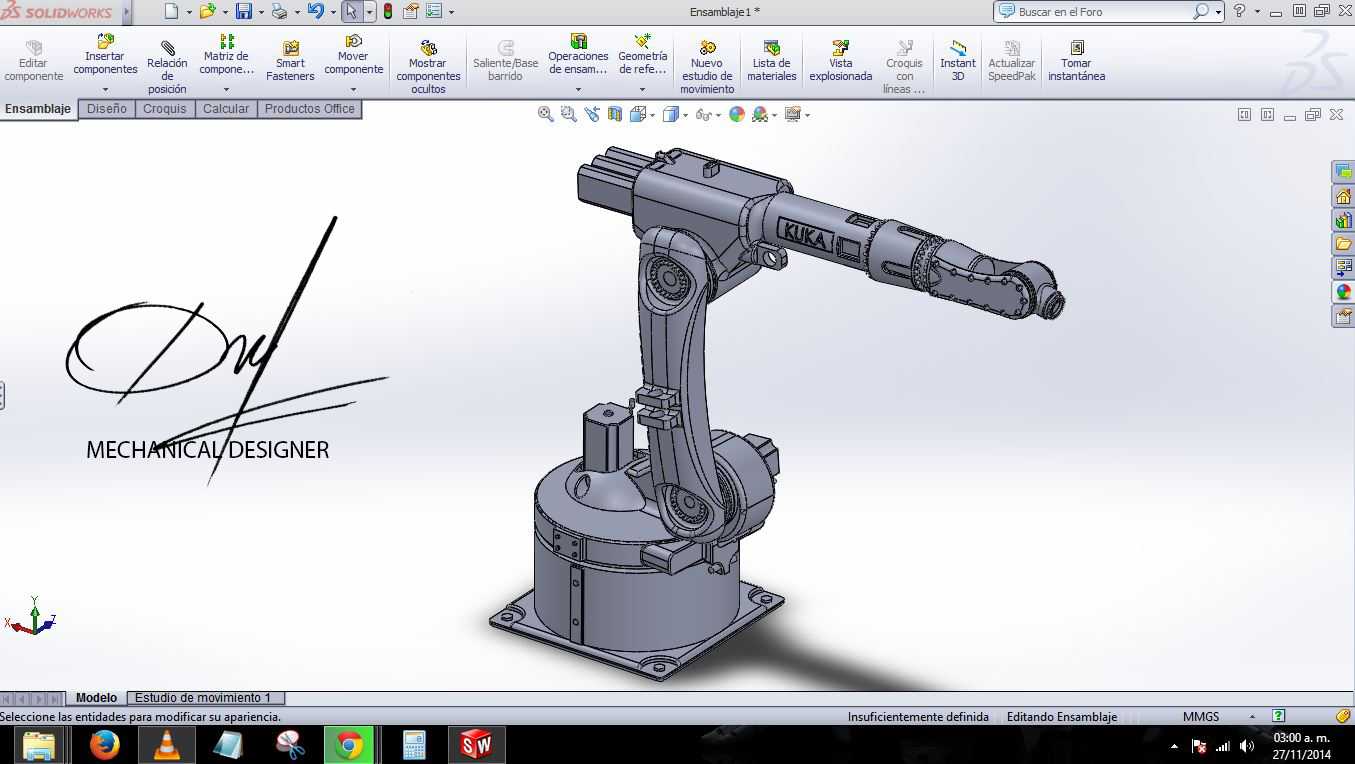Click the View Settings monitor icon
1355x764 pixels.
coord(793,114)
